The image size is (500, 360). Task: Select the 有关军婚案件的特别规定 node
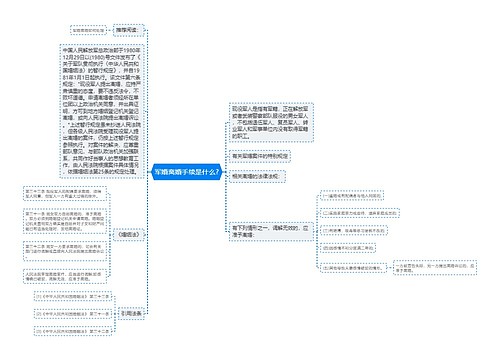click(x=260, y=156)
